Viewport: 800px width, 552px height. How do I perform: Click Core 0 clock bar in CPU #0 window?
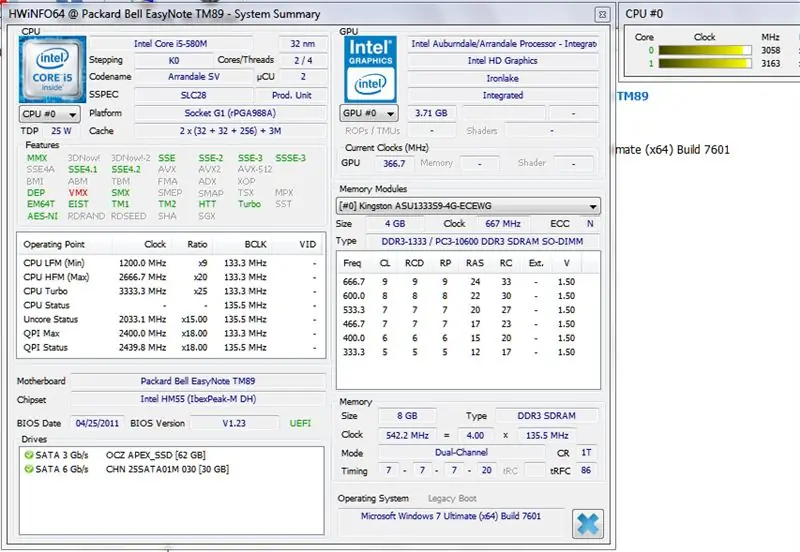click(x=705, y=50)
